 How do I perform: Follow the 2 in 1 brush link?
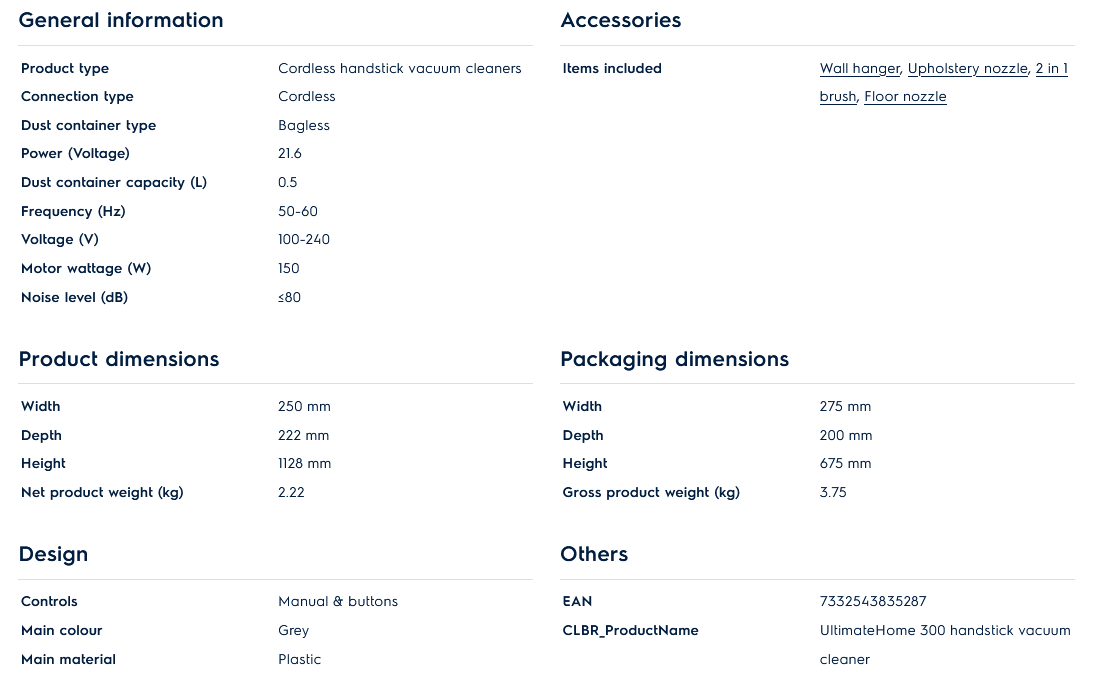[x=1051, y=69]
